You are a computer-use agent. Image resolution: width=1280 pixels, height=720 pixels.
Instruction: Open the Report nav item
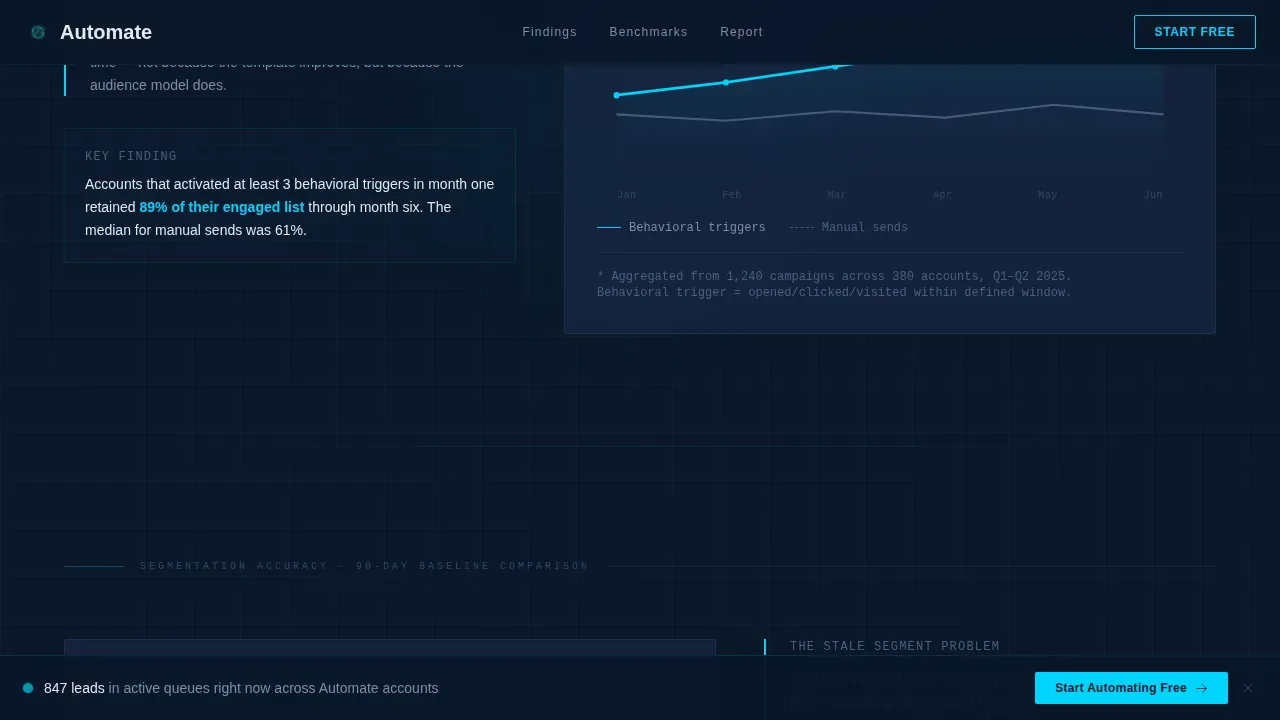pos(741,32)
